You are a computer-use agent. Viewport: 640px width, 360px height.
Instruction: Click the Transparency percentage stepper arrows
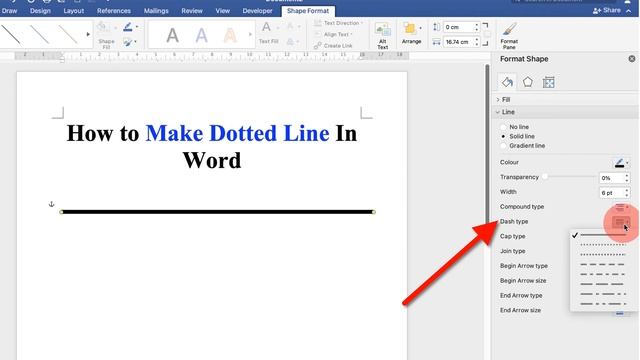coord(627,178)
